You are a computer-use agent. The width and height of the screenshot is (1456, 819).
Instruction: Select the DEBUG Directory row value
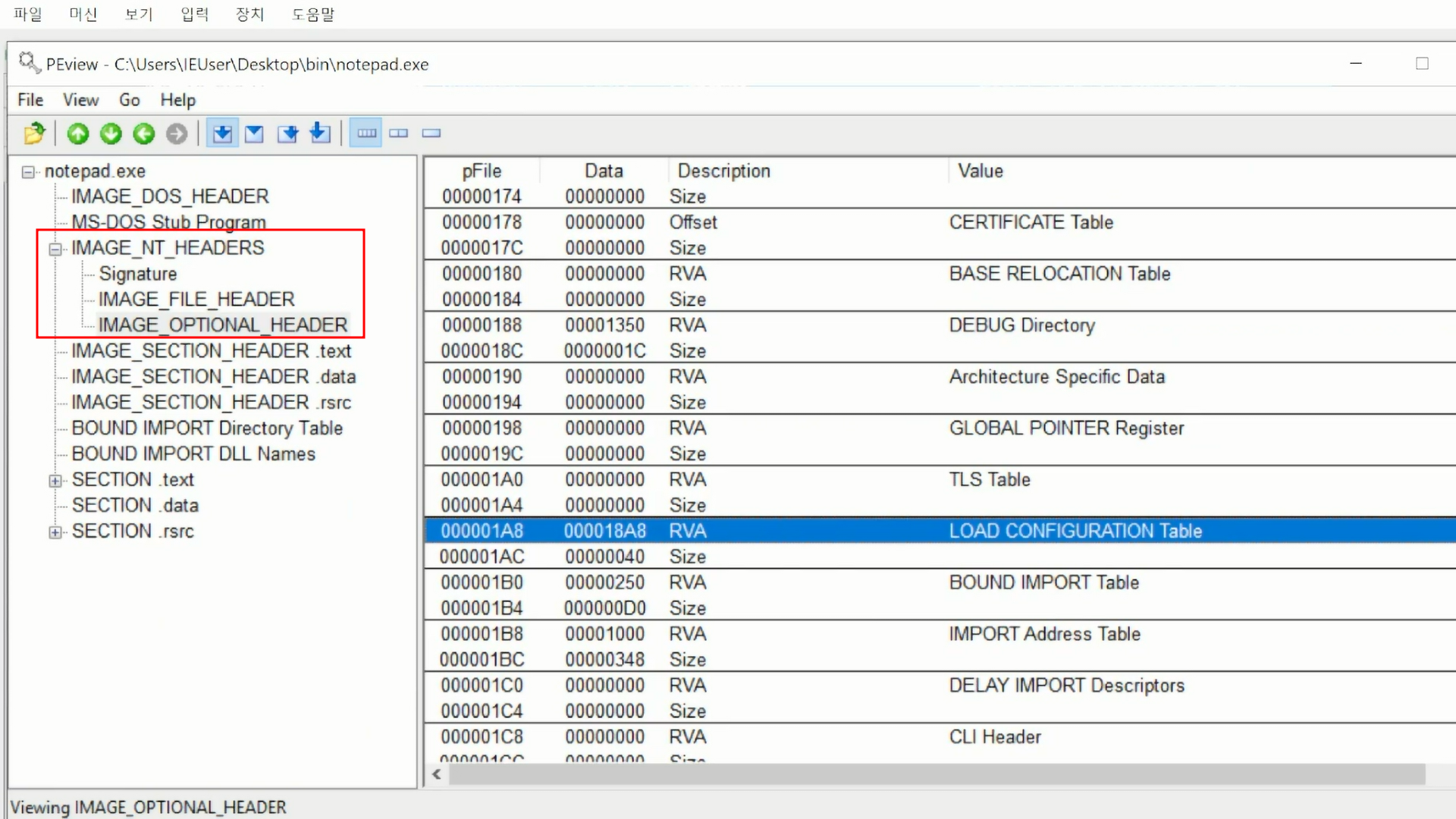[x=1021, y=325]
